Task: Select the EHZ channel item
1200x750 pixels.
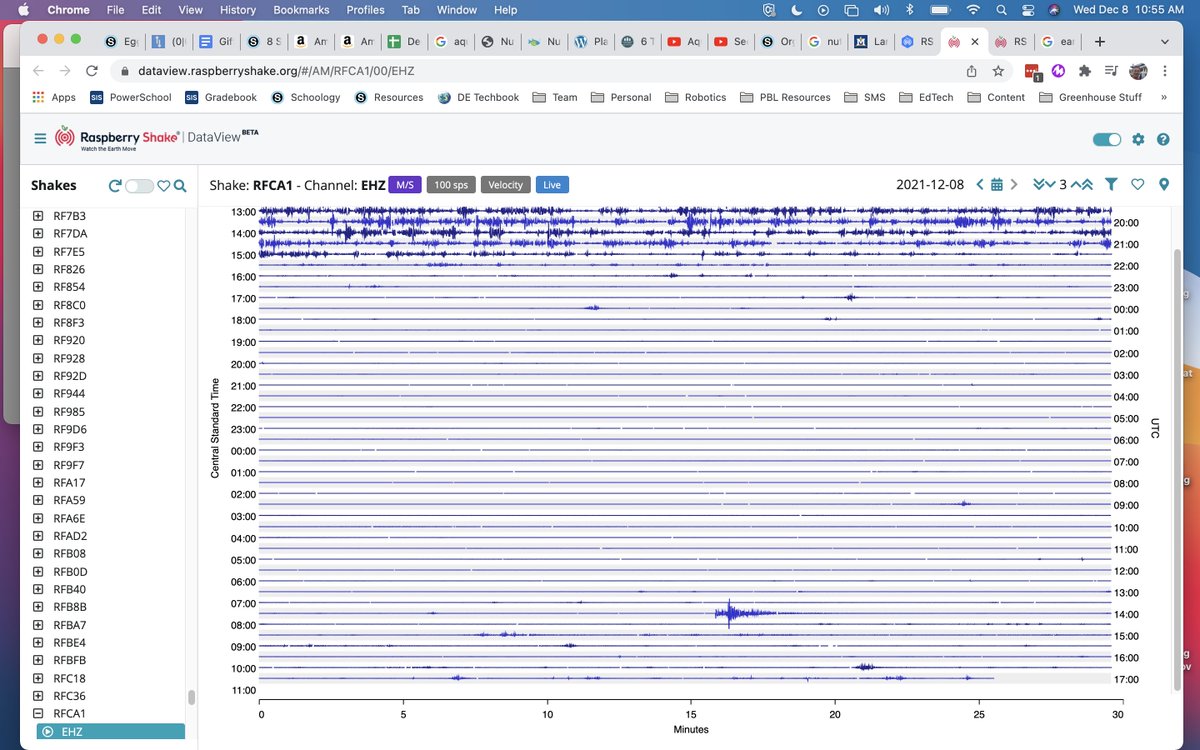Action: pos(110,732)
